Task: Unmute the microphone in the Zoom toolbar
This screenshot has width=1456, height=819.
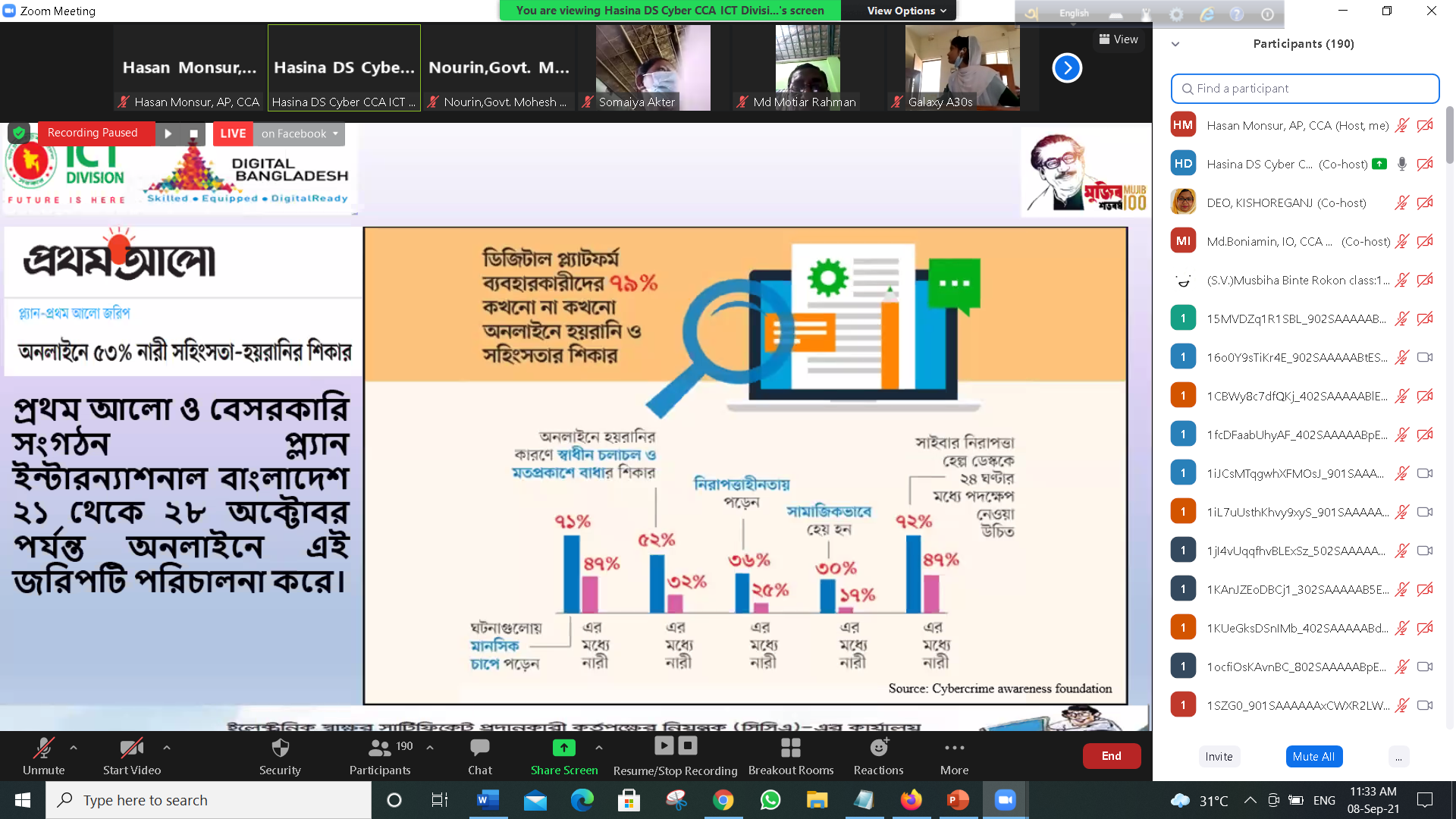Action: coord(44,757)
